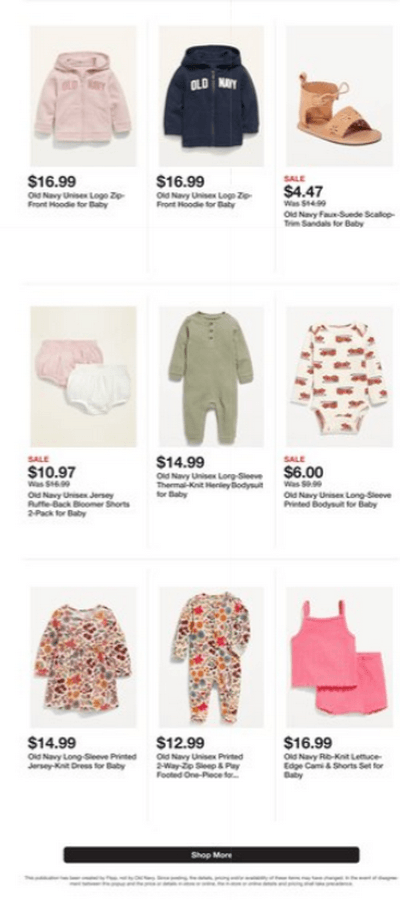This screenshot has width=400, height=900.
Task: View the green Thermal-Knit Henley Bodysuit photo
Action: [x=211, y=377]
